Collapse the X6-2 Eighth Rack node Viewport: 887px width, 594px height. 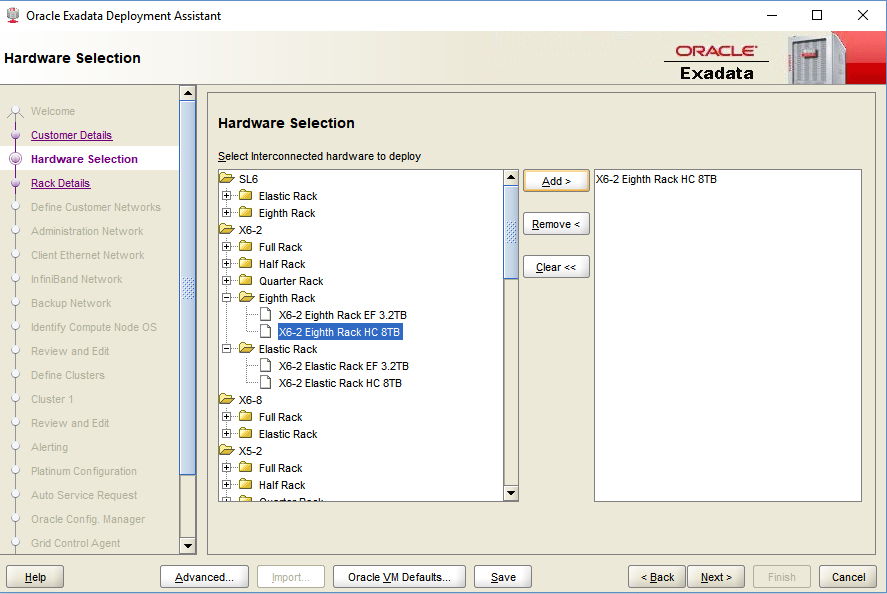[x=227, y=298]
